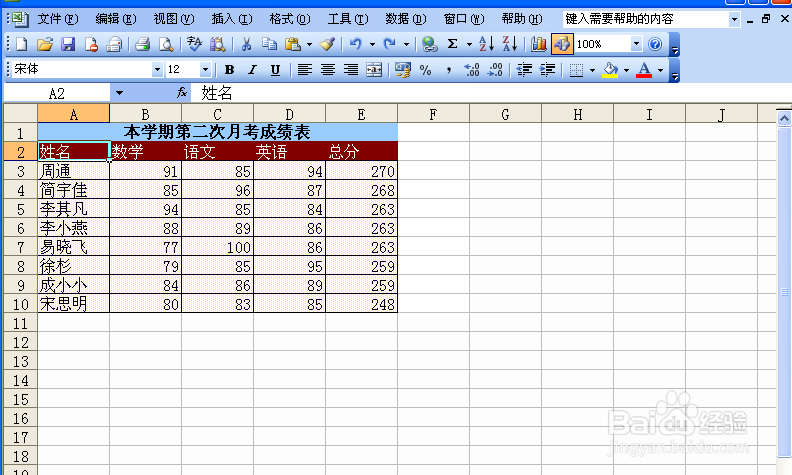Expand the borders options arrow

pos(592,70)
